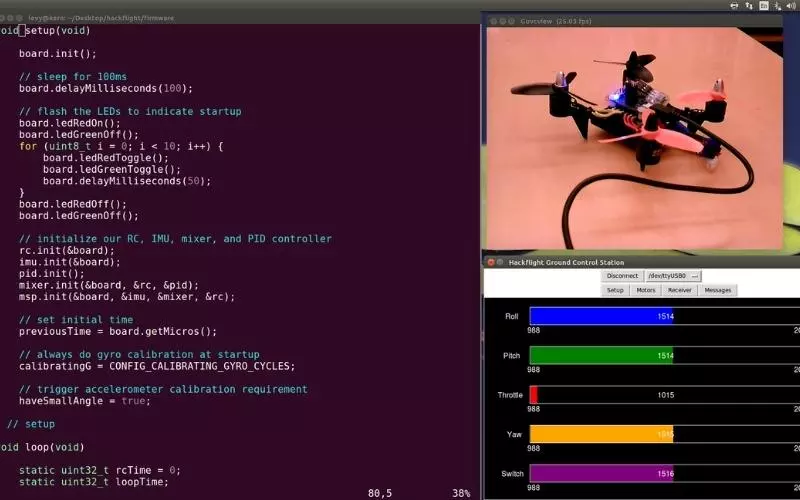
Task: Click the line 'board.ledRedToggle();'
Action: [106, 158]
